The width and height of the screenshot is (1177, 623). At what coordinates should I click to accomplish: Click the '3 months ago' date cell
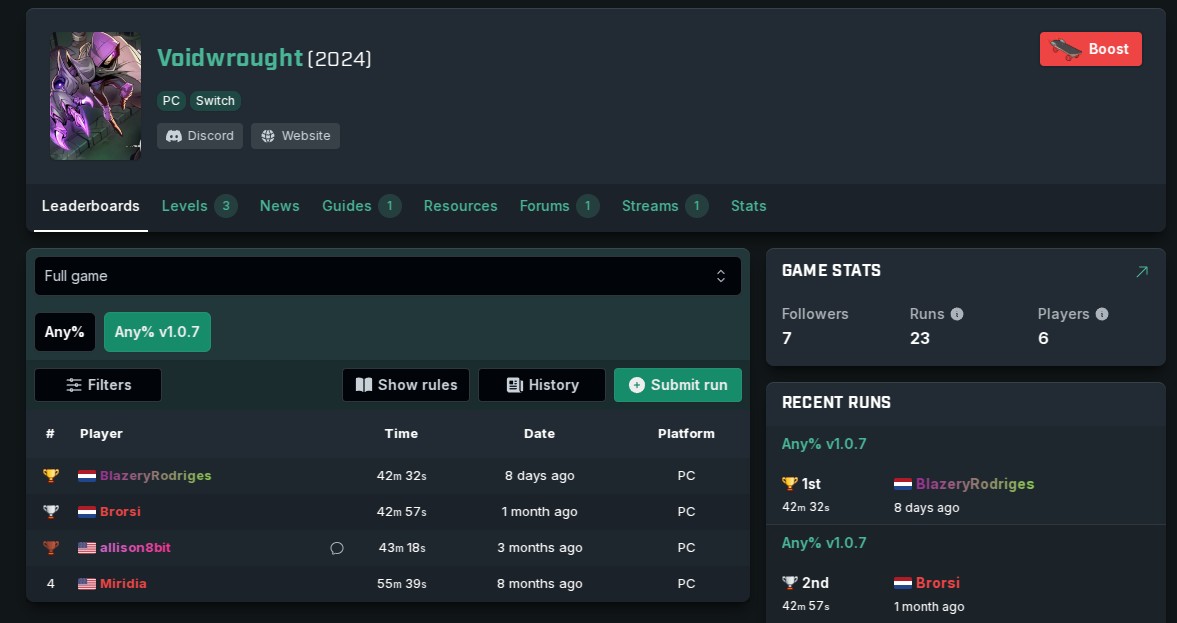click(540, 548)
